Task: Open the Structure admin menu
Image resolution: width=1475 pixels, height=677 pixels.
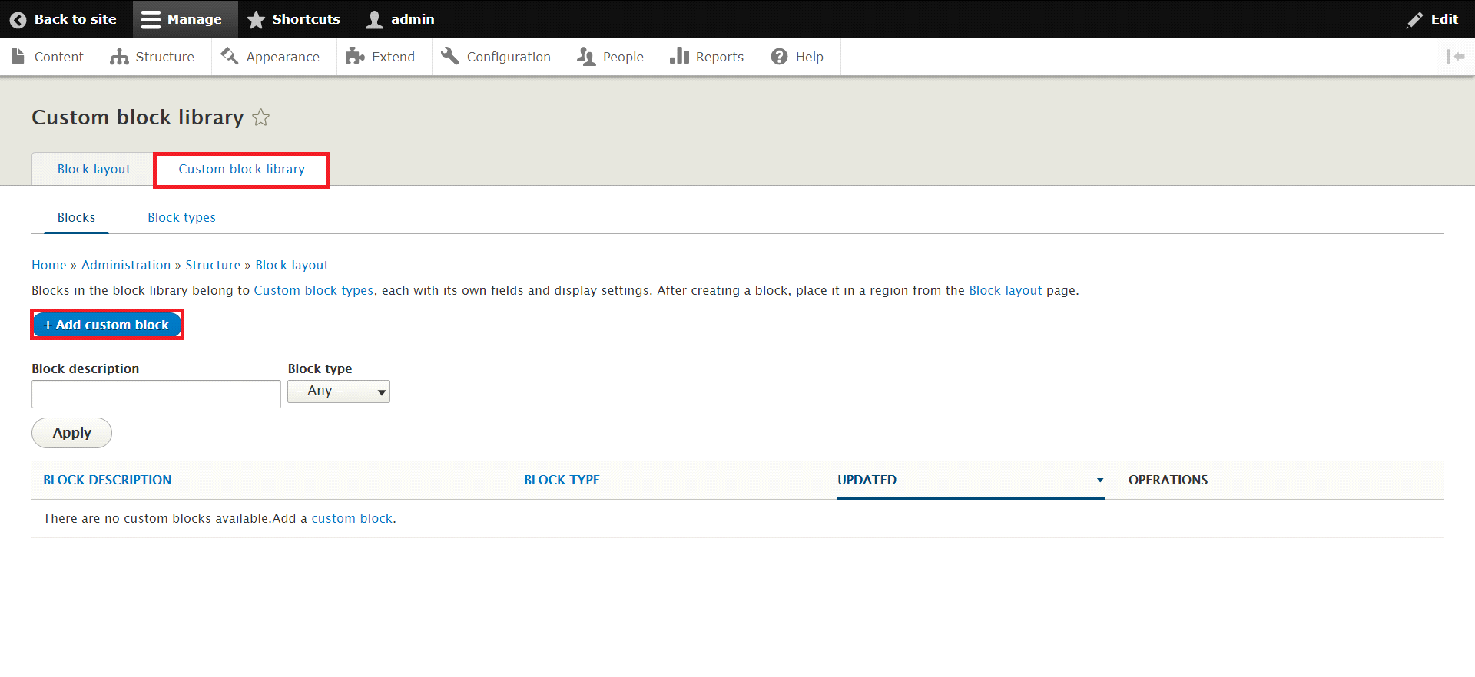Action: 153,57
